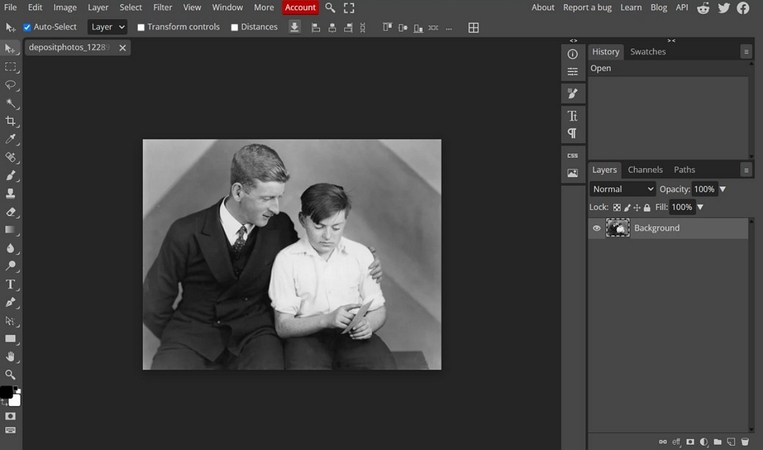Select the Zoom tool

click(x=10, y=375)
